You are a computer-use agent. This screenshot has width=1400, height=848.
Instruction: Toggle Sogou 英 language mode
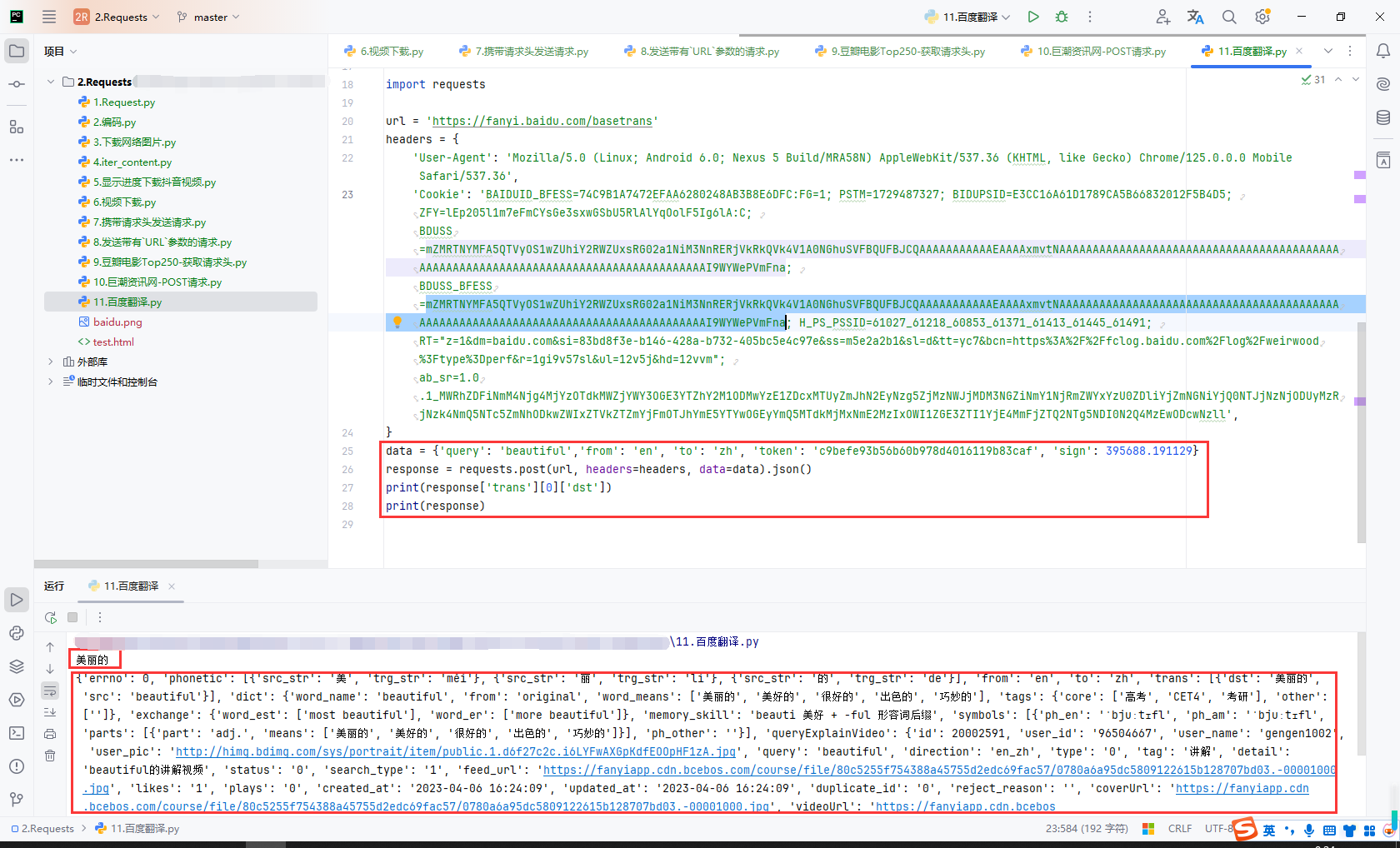click(1268, 830)
